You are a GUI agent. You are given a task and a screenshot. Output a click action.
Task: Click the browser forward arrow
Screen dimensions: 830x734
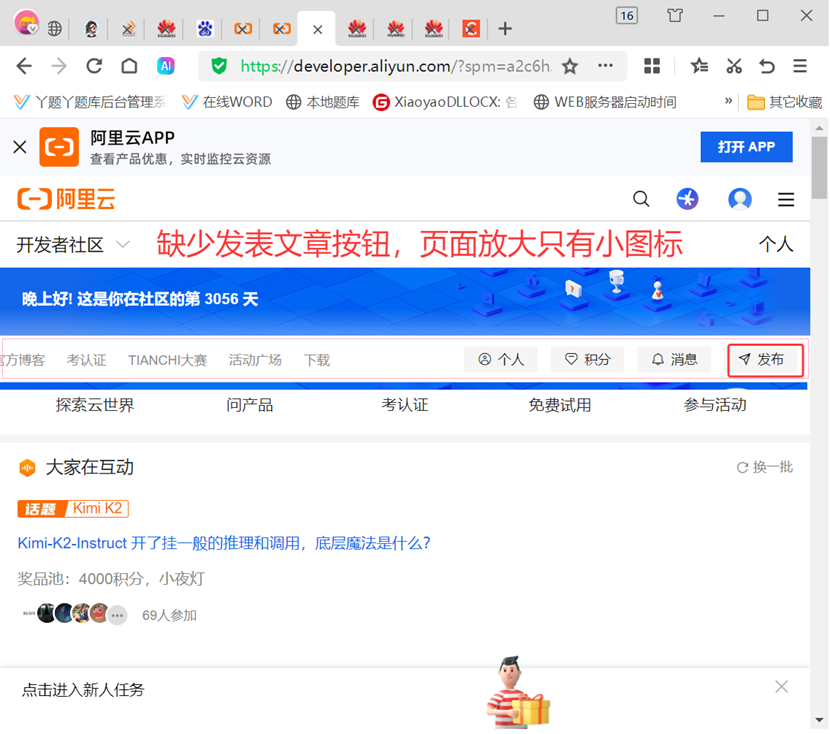pos(59,66)
